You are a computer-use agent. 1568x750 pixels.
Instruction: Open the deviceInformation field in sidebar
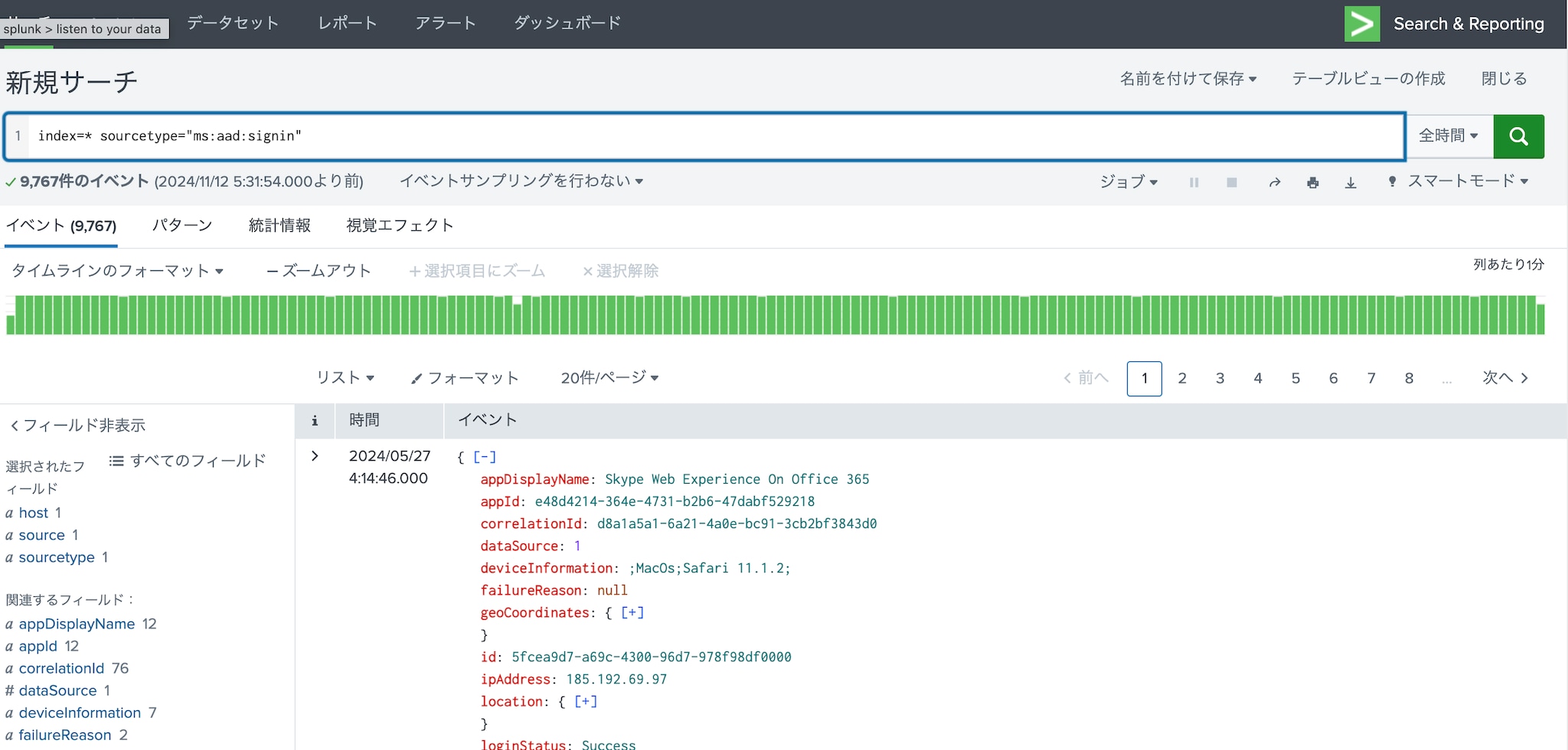(80, 712)
